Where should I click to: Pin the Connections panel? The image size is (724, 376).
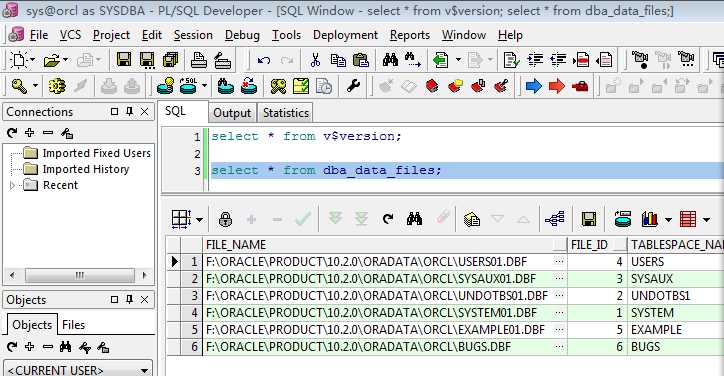pyautogui.click(x=130, y=111)
